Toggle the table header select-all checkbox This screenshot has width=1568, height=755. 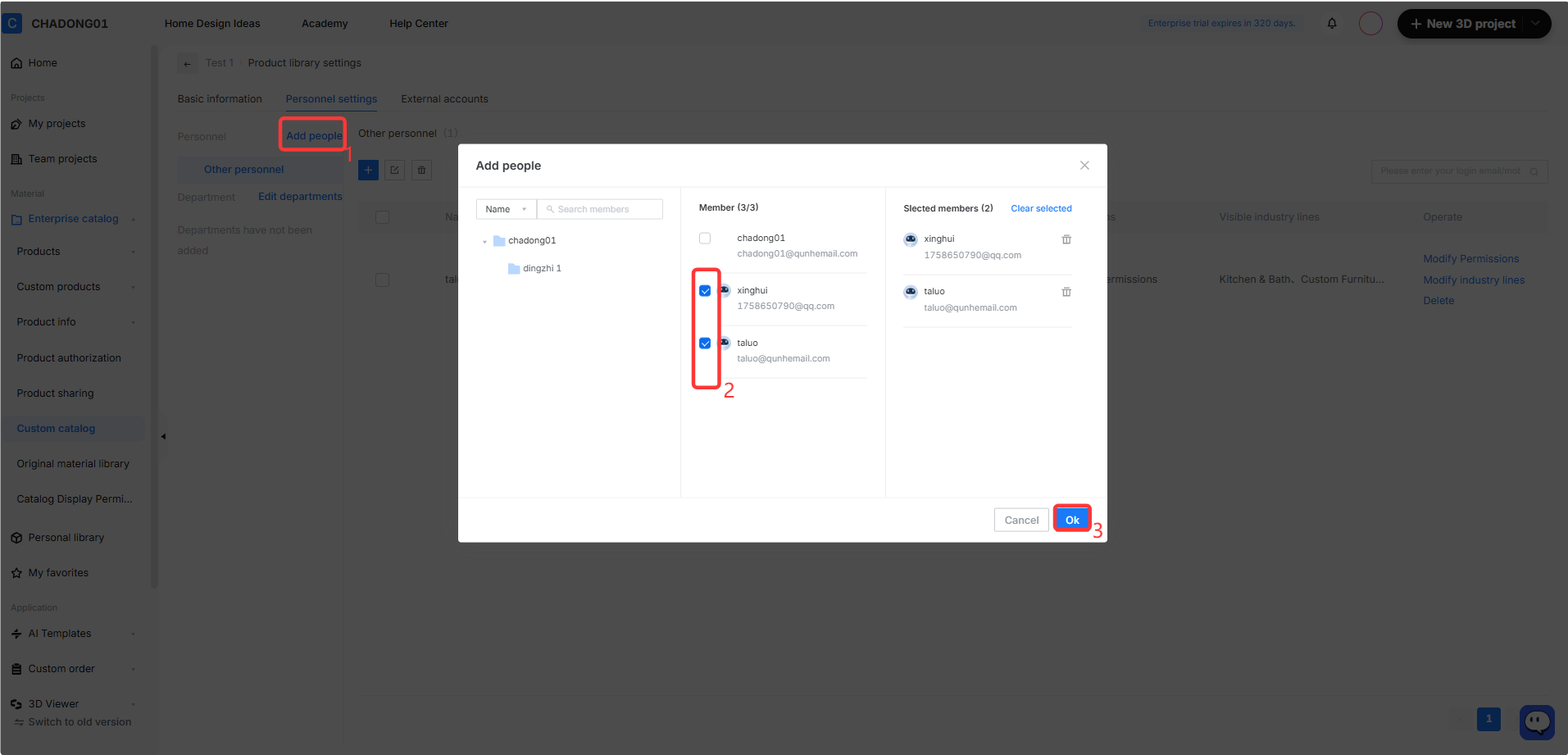point(382,217)
